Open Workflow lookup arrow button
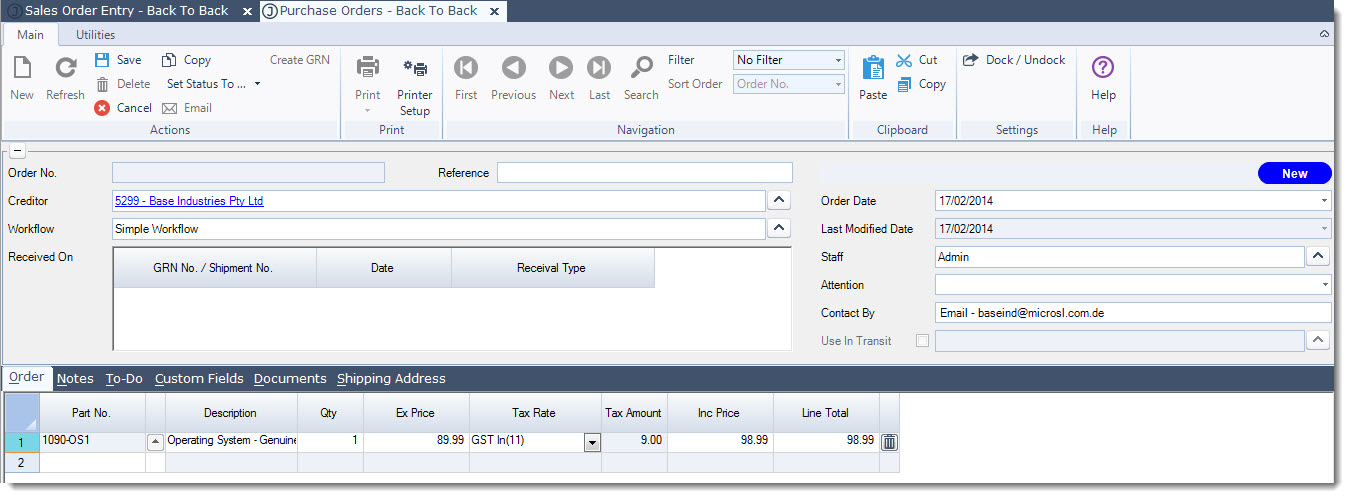This screenshot has height=498, width=1349. [x=780, y=229]
